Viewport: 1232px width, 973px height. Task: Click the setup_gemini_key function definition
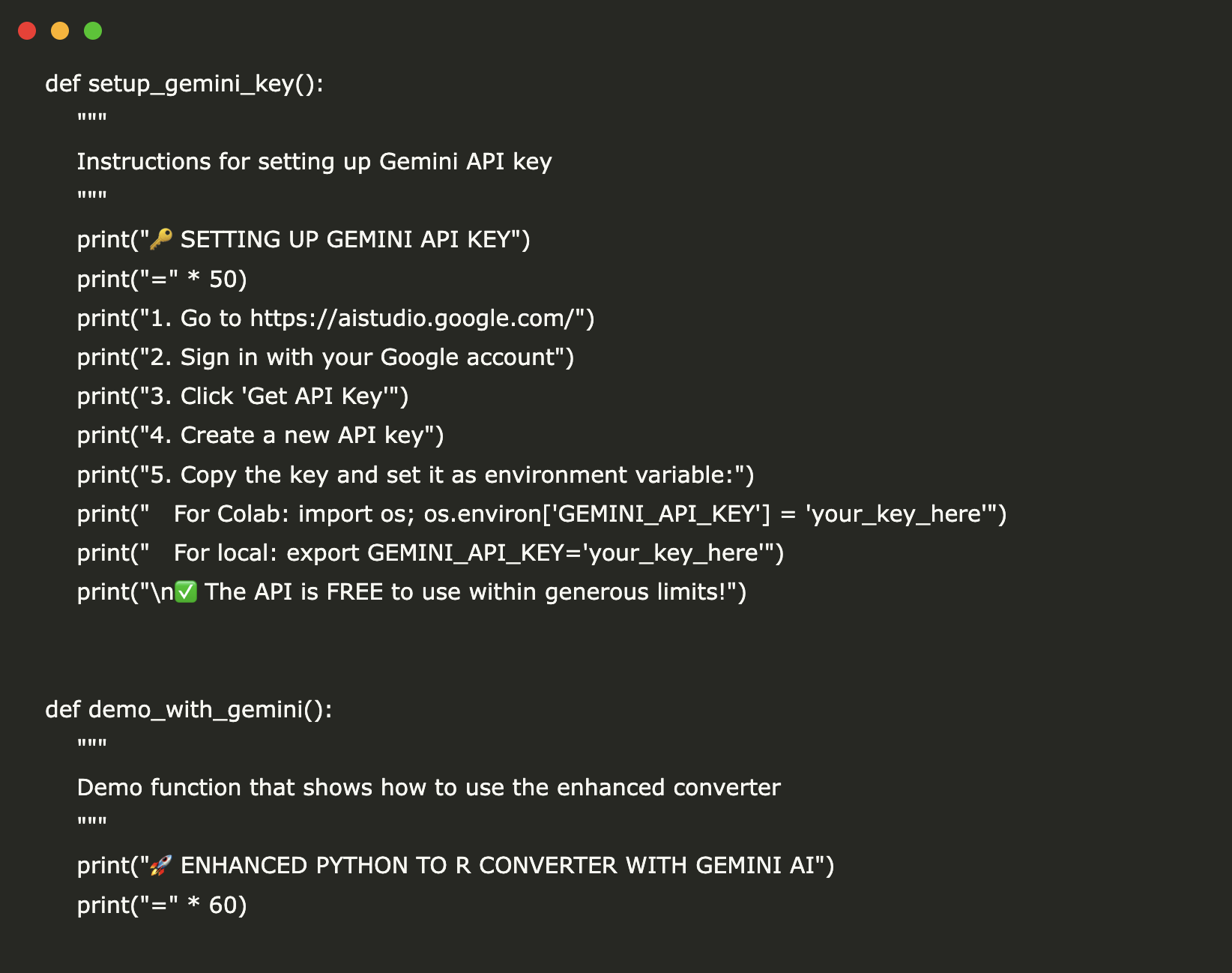(184, 83)
